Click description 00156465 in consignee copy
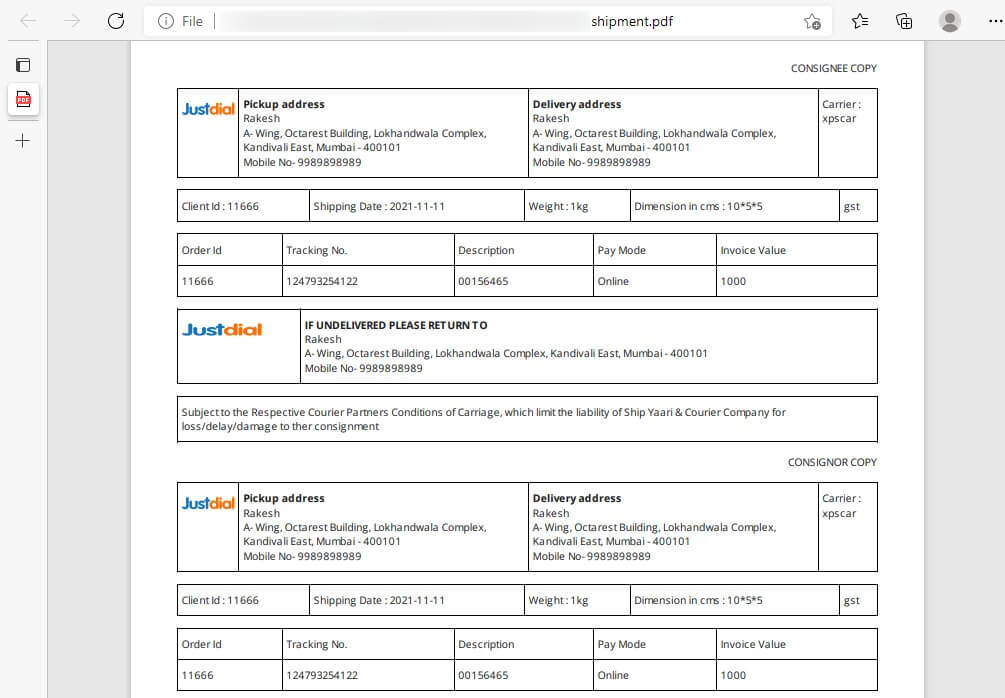Viewport: 1005px width, 698px height. point(483,281)
